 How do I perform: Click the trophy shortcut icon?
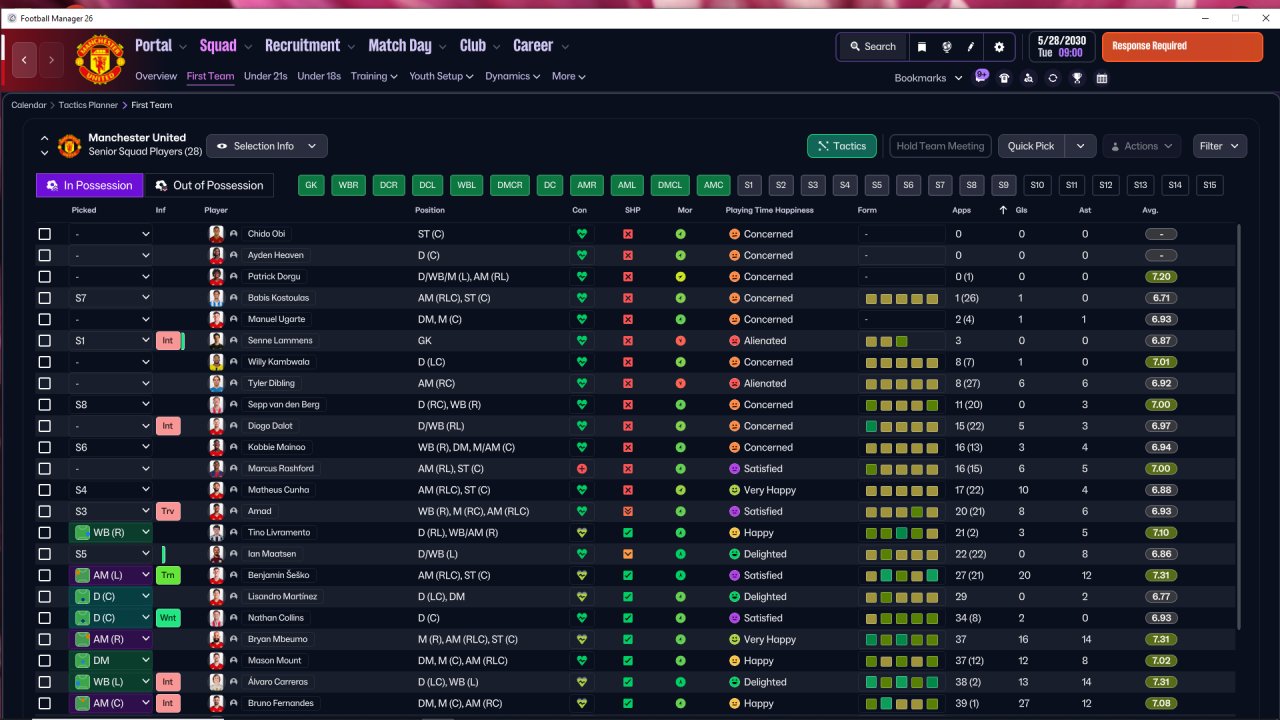pos(1077,78)
